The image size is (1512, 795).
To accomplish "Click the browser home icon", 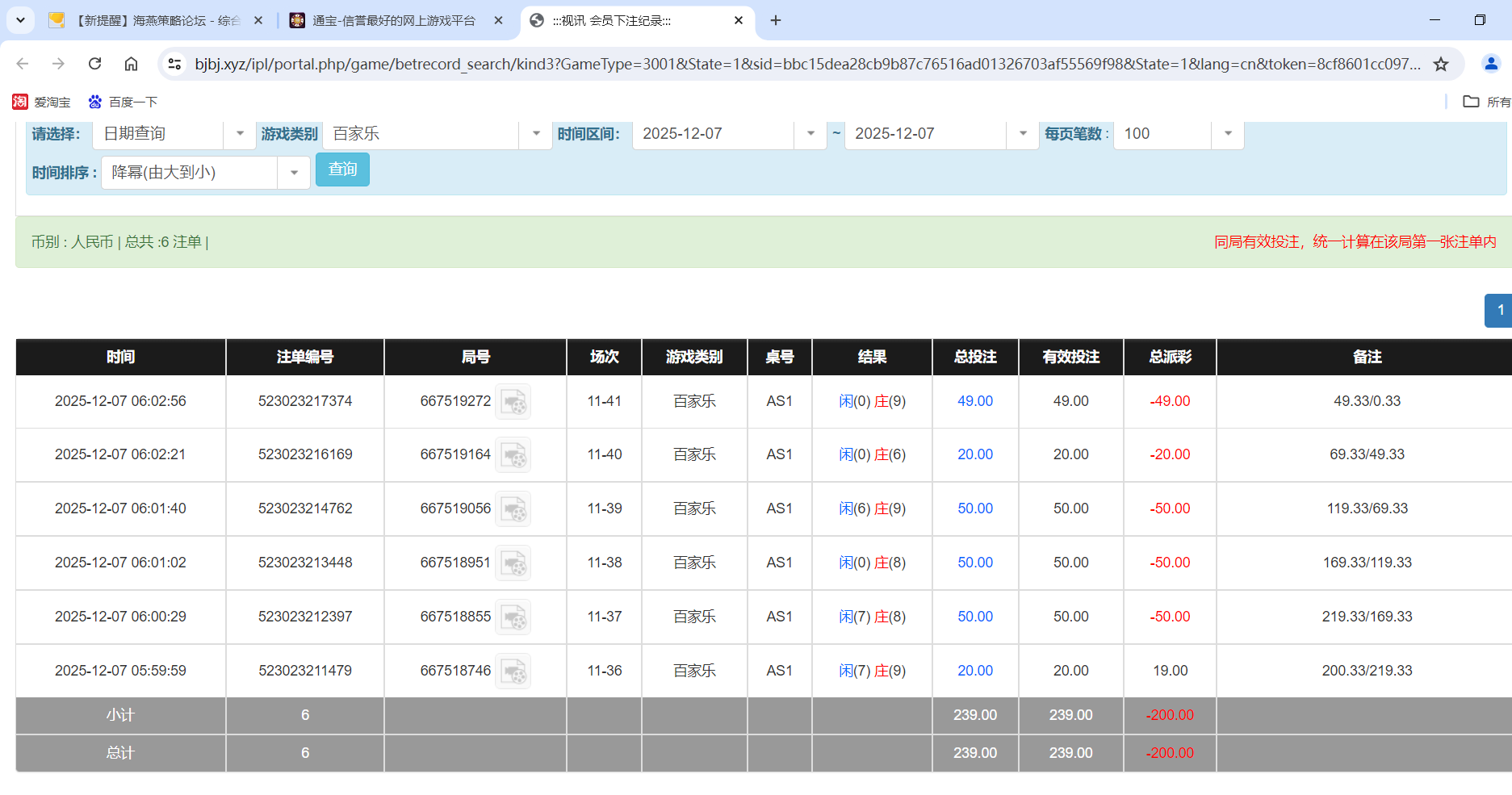I will tap(131, 64).
